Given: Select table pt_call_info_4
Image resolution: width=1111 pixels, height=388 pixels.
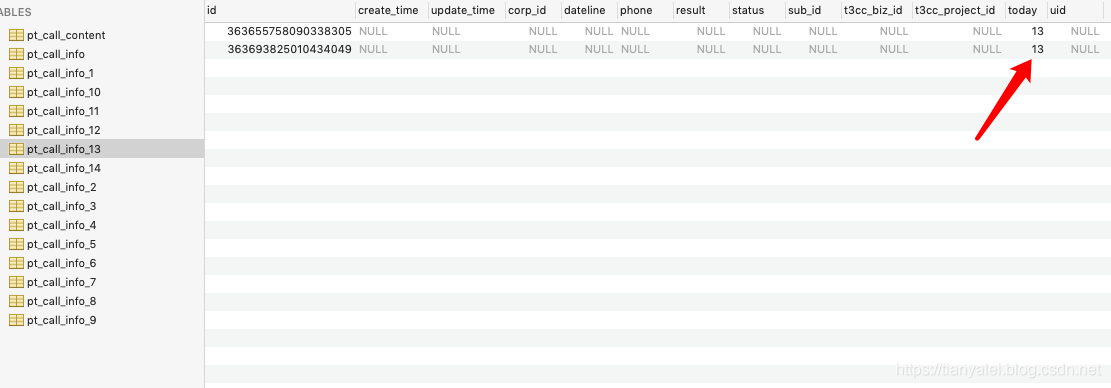Looking at the screenshot, I should pyautogui.click(x=62, y=225).
